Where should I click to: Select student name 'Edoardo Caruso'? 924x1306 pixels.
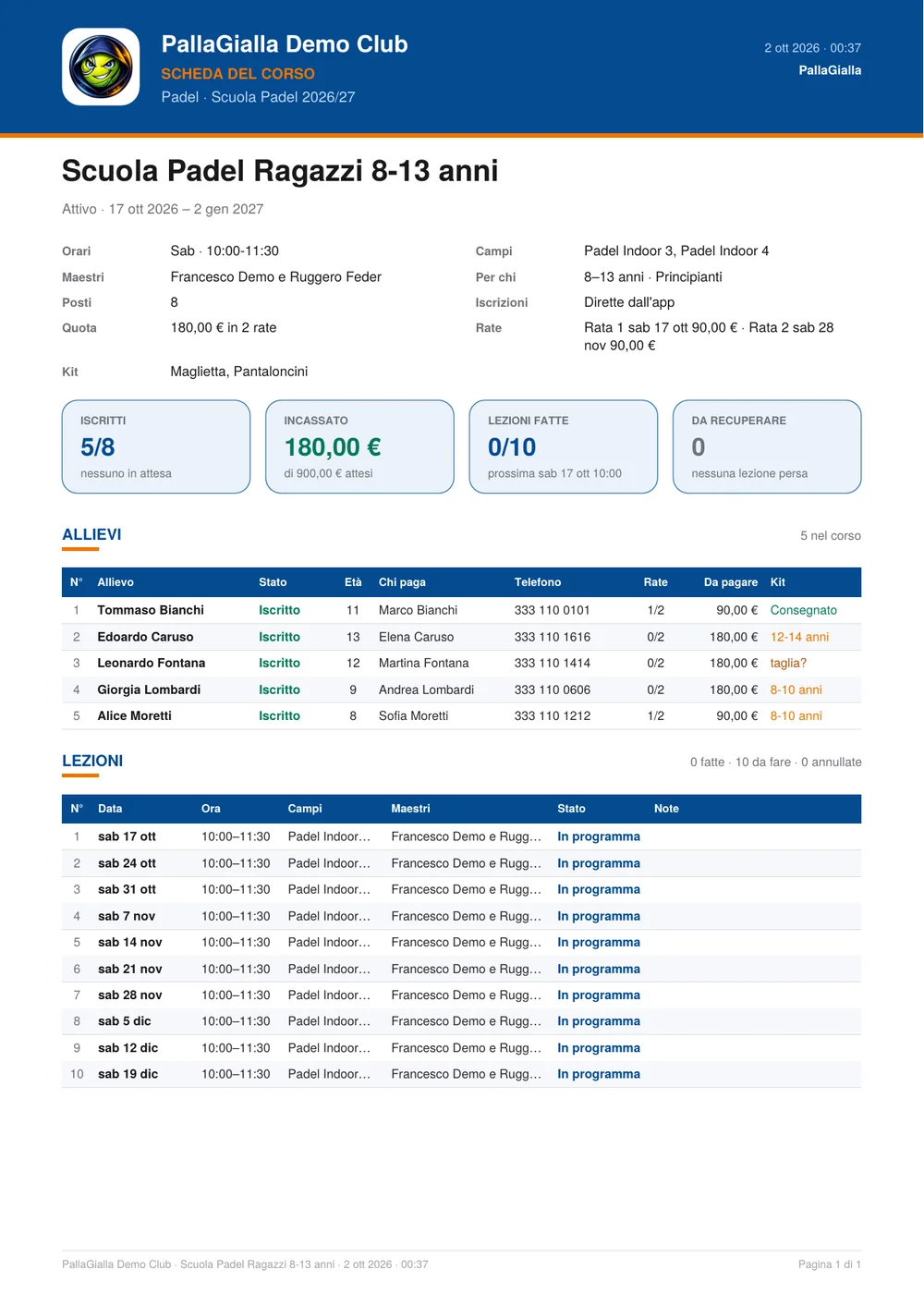[145, 637]
